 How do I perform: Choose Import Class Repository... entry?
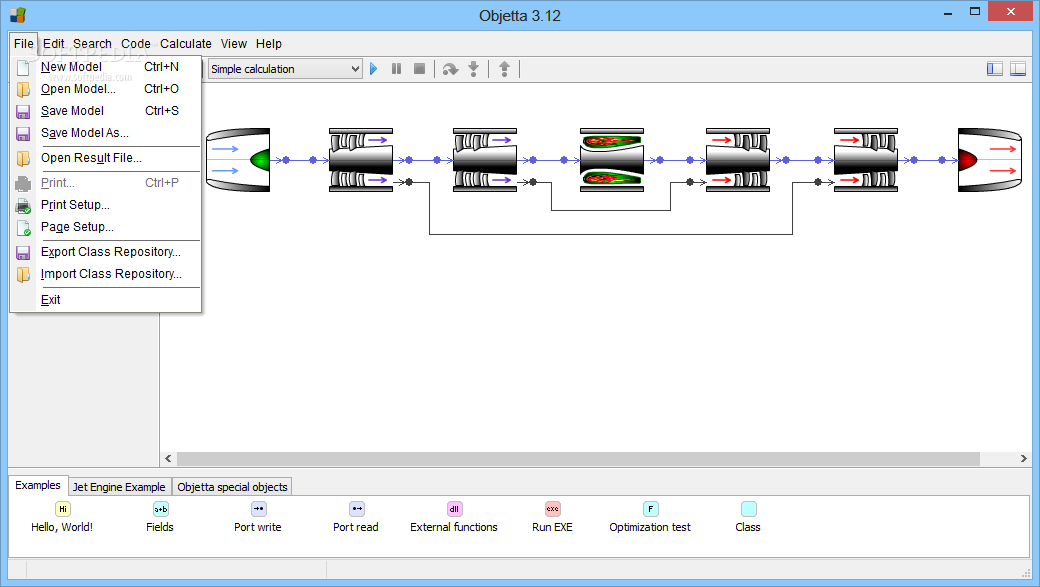106,274
